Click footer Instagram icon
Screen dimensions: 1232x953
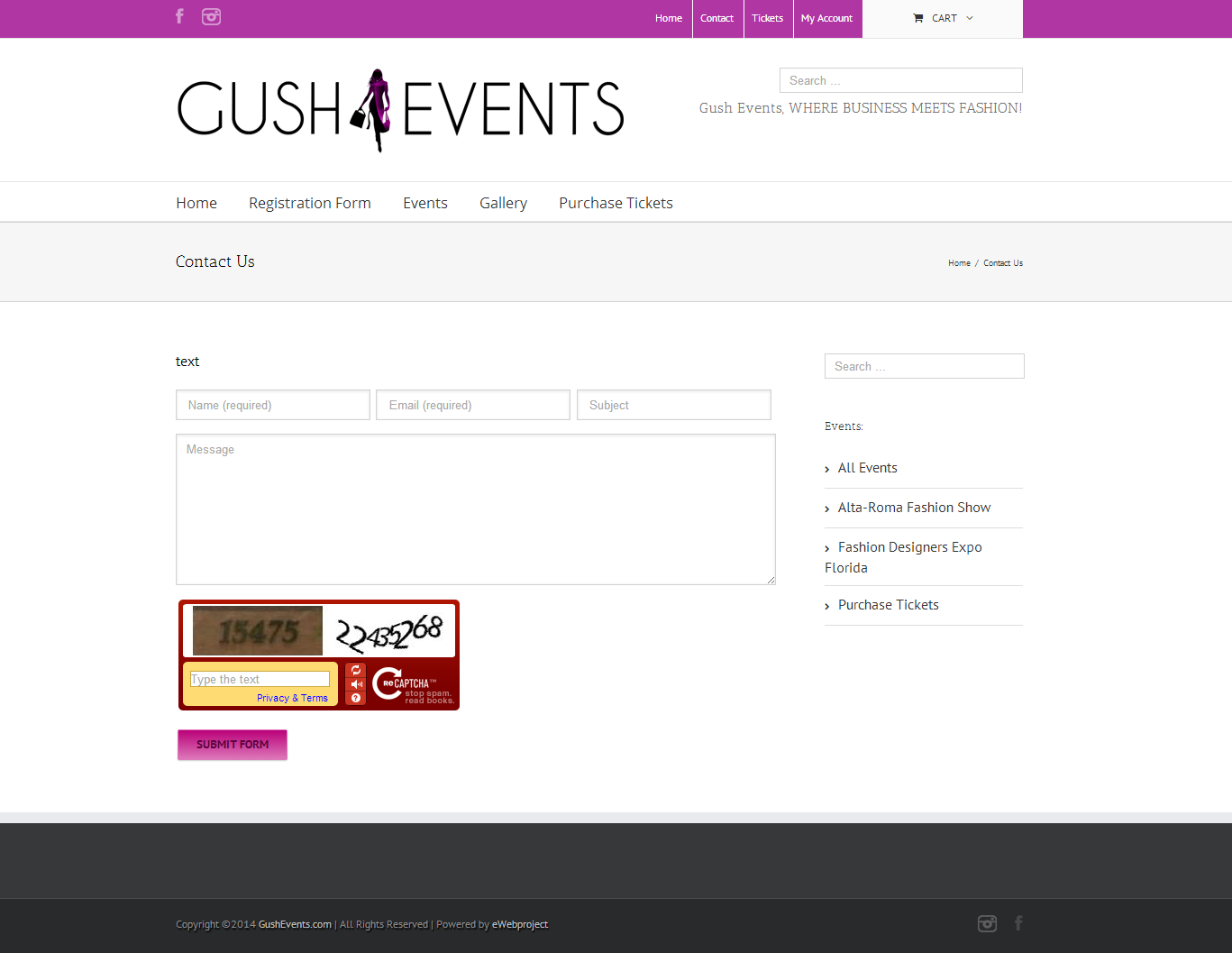(987, 923)
